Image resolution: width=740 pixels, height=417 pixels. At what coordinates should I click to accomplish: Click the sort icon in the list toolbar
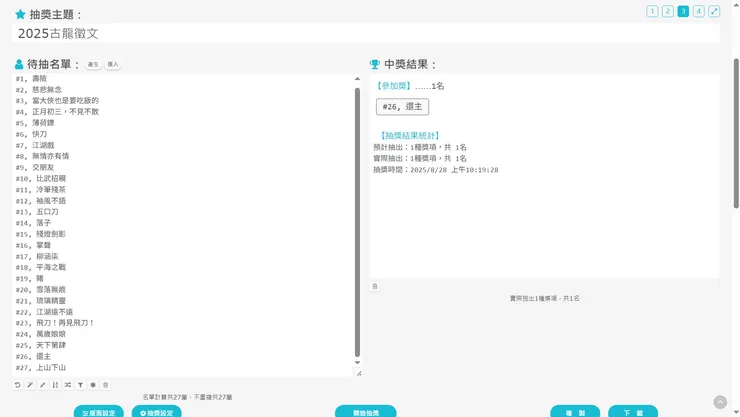(x=55, y=385)
